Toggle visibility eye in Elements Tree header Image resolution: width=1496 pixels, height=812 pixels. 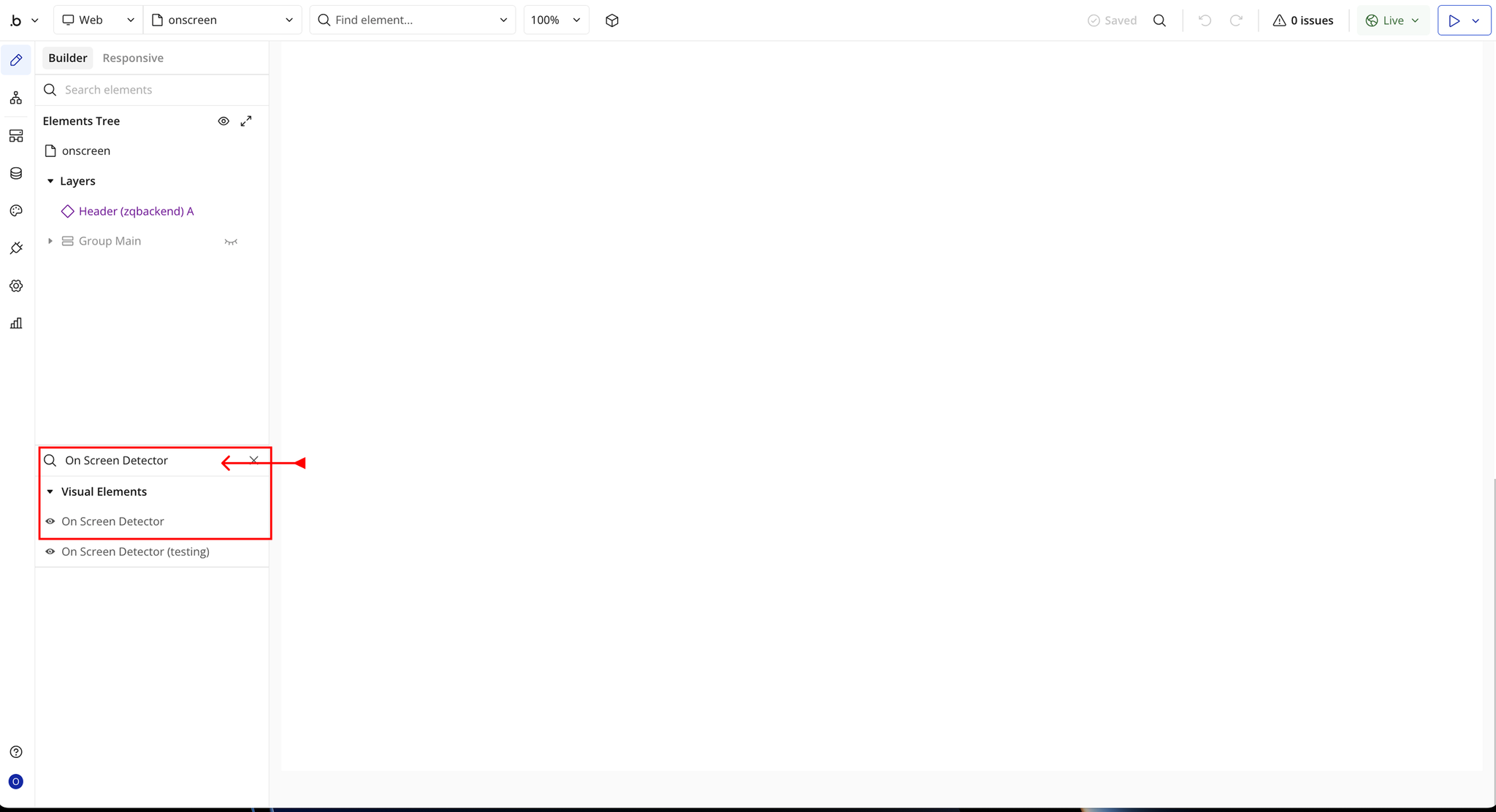[224, 121]
